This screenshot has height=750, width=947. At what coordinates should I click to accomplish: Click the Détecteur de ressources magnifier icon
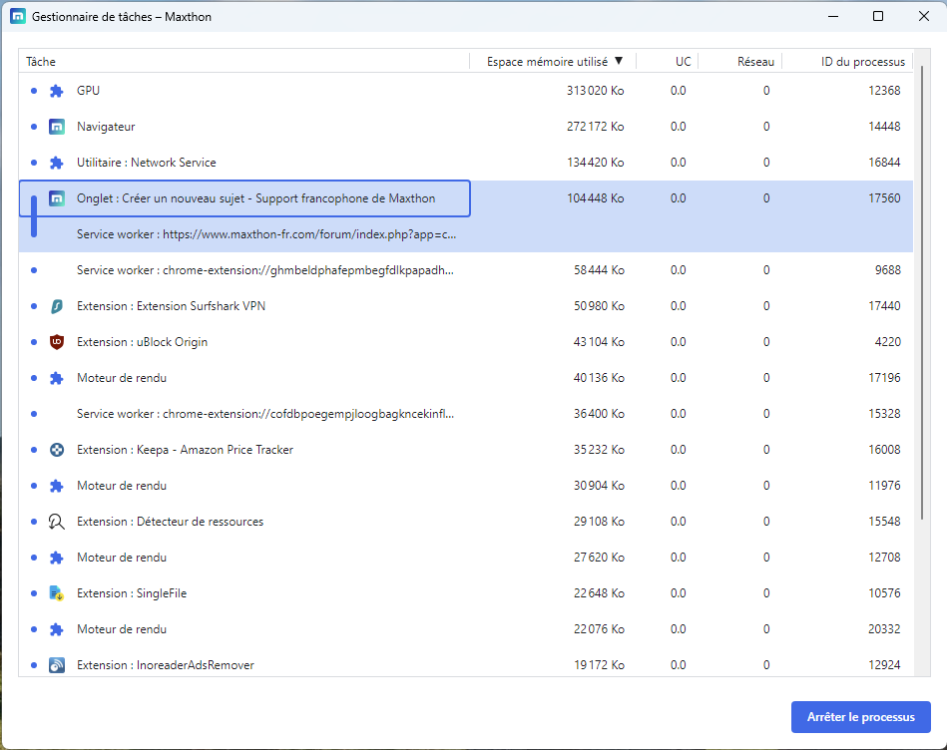coord(57,522)
